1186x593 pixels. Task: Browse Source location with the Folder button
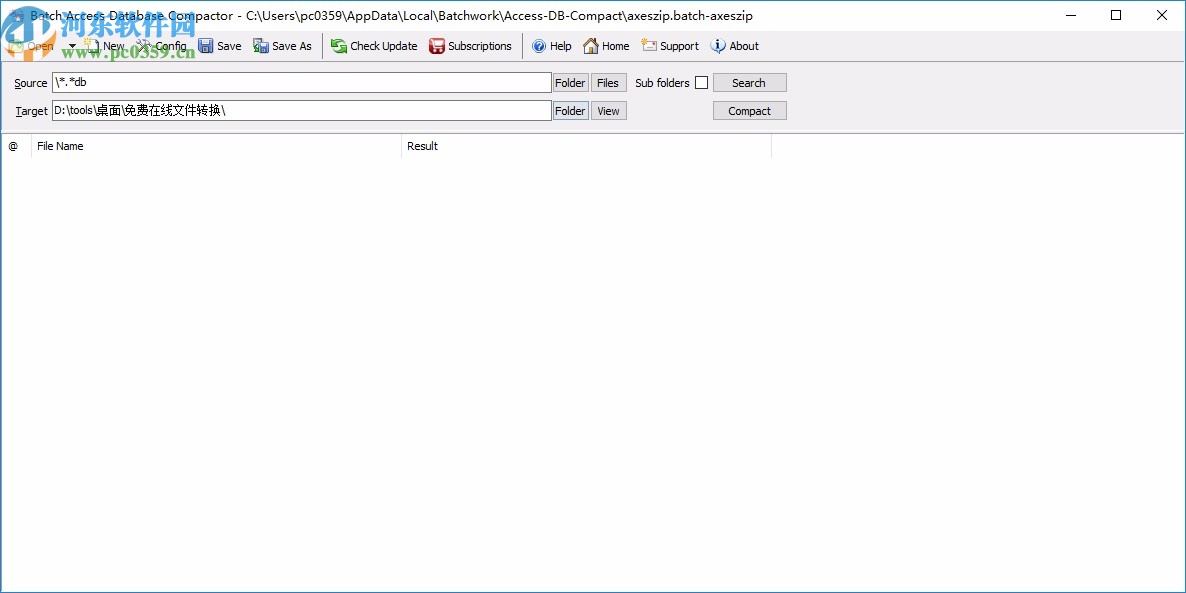(x=569, y=82)
